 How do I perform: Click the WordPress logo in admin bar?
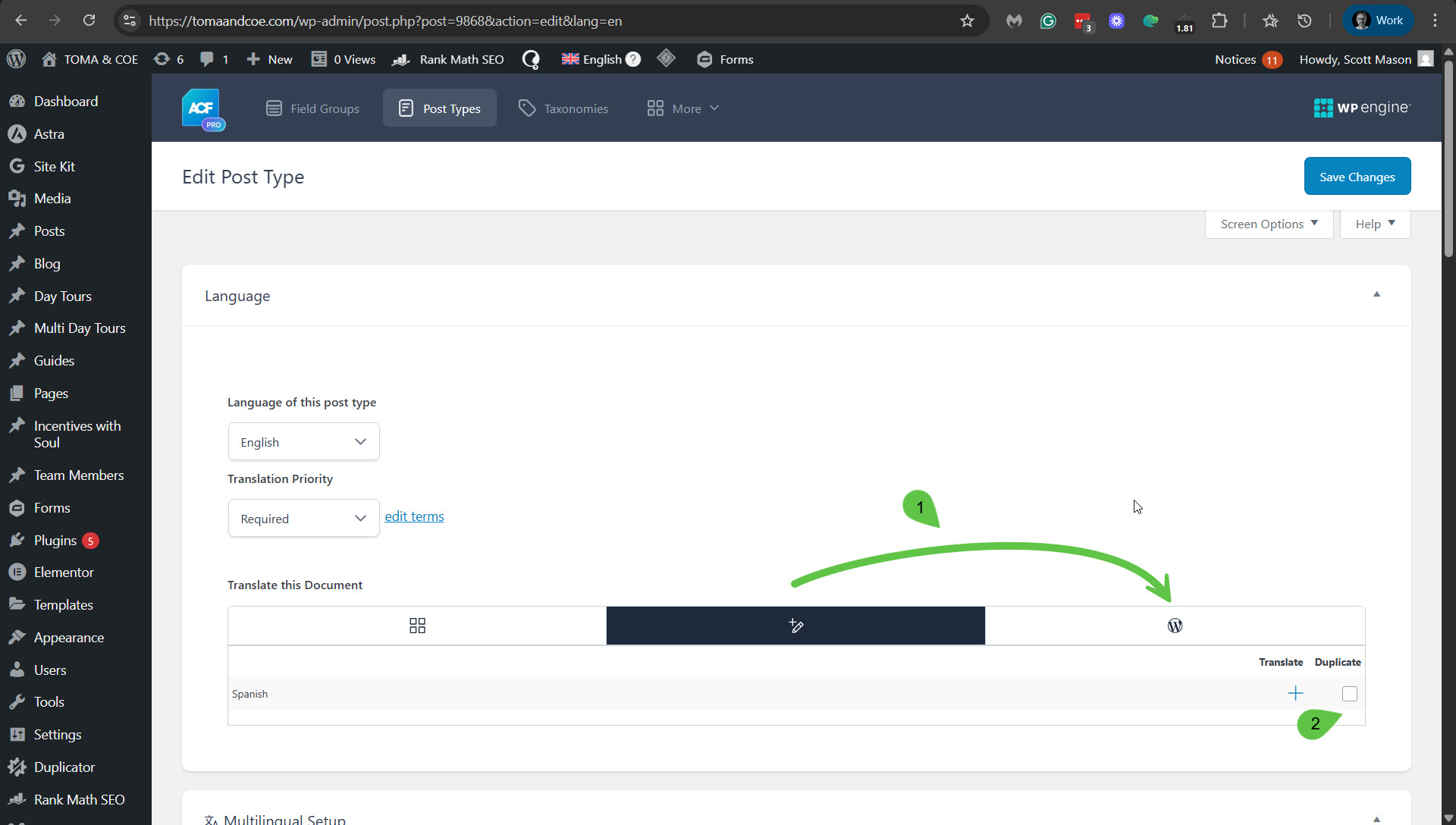(x=16, y=59)
